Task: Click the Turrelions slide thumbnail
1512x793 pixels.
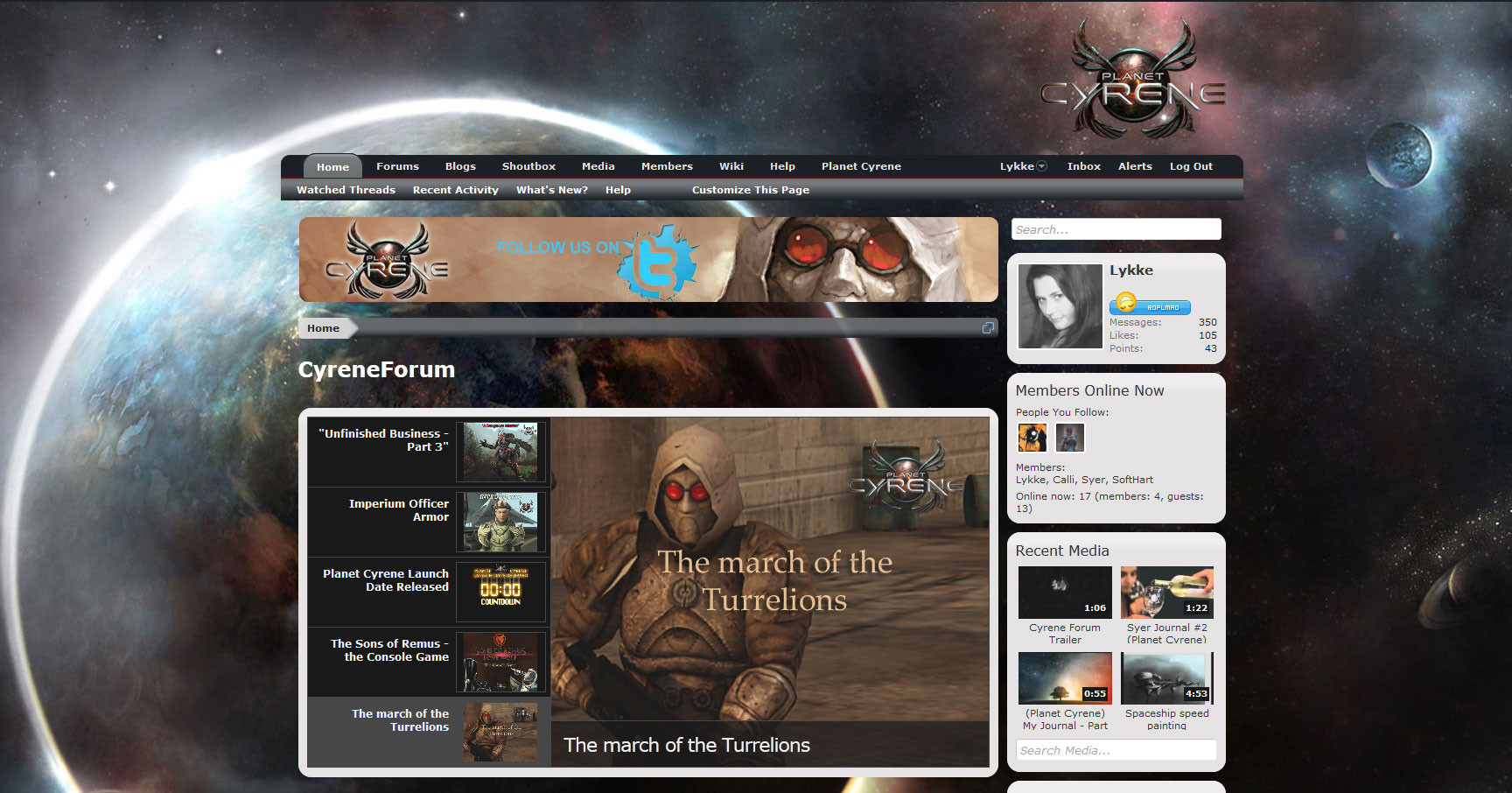Action: coord(500,732)
